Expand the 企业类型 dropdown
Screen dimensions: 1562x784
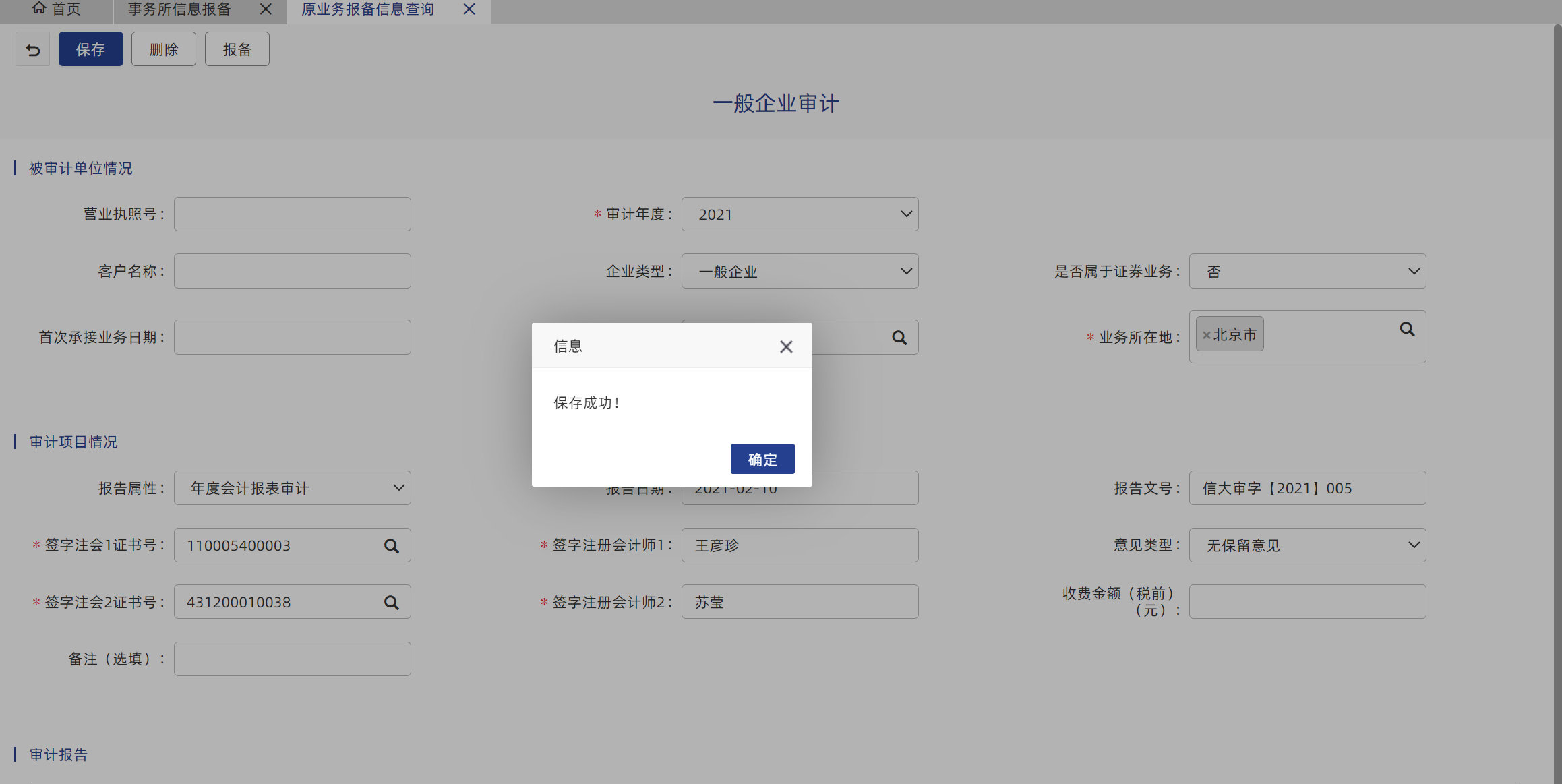click(800, 272)
